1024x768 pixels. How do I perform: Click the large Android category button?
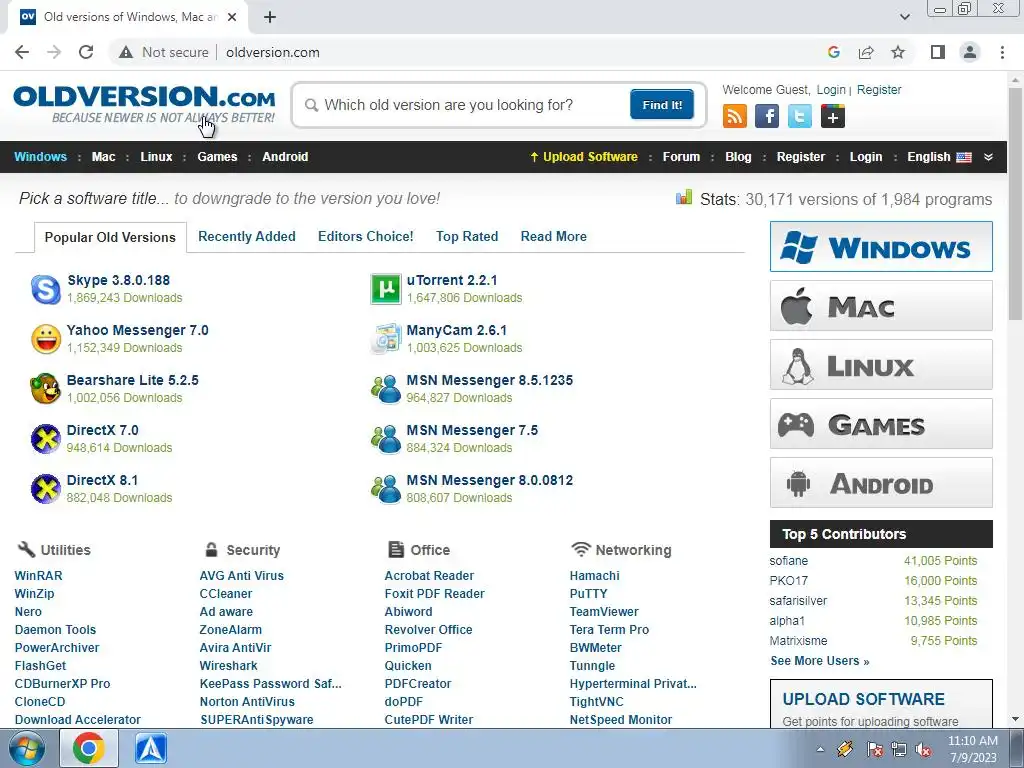coord(881,483)
